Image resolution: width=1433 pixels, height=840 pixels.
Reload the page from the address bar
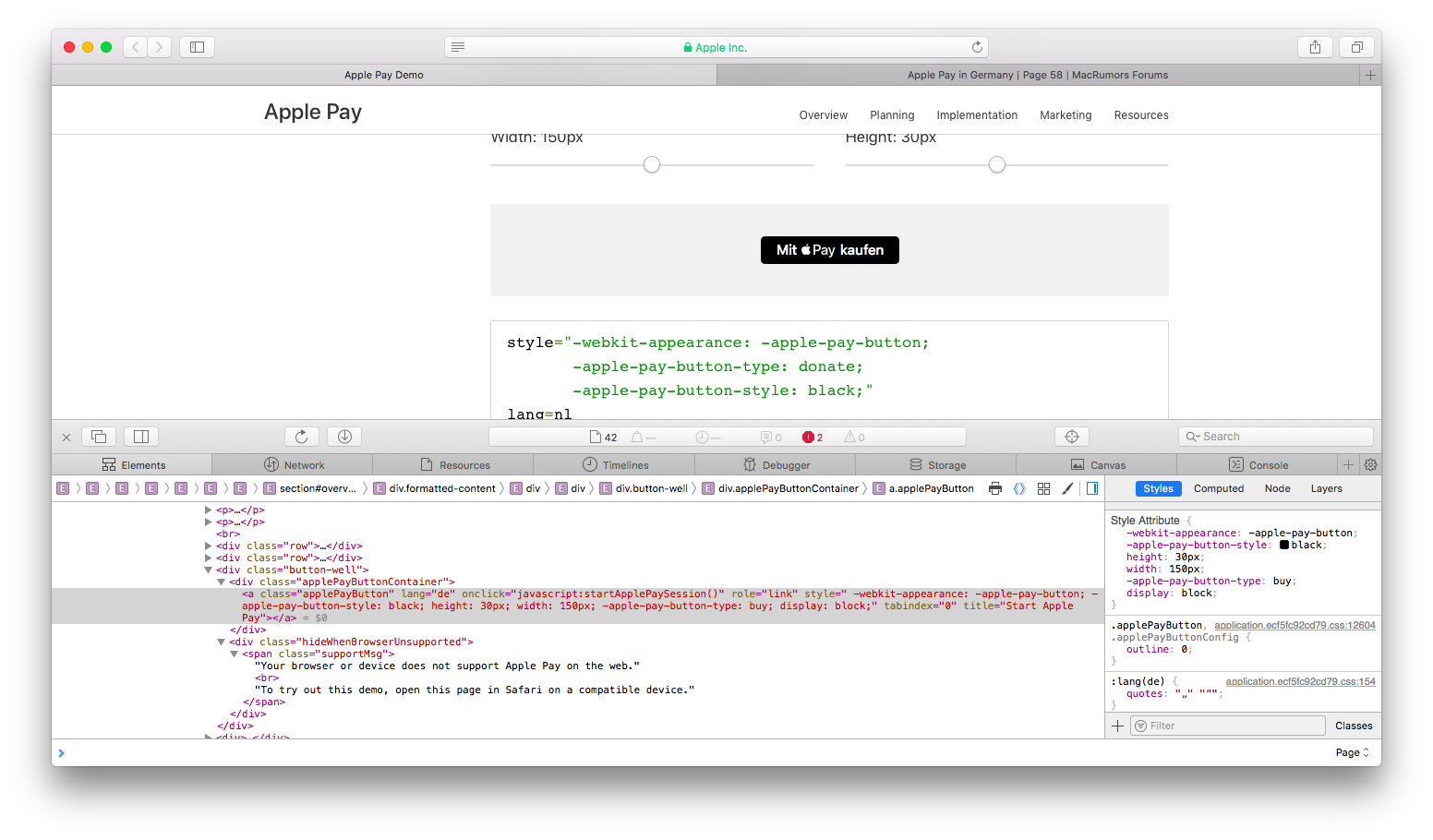click(977, 47)
